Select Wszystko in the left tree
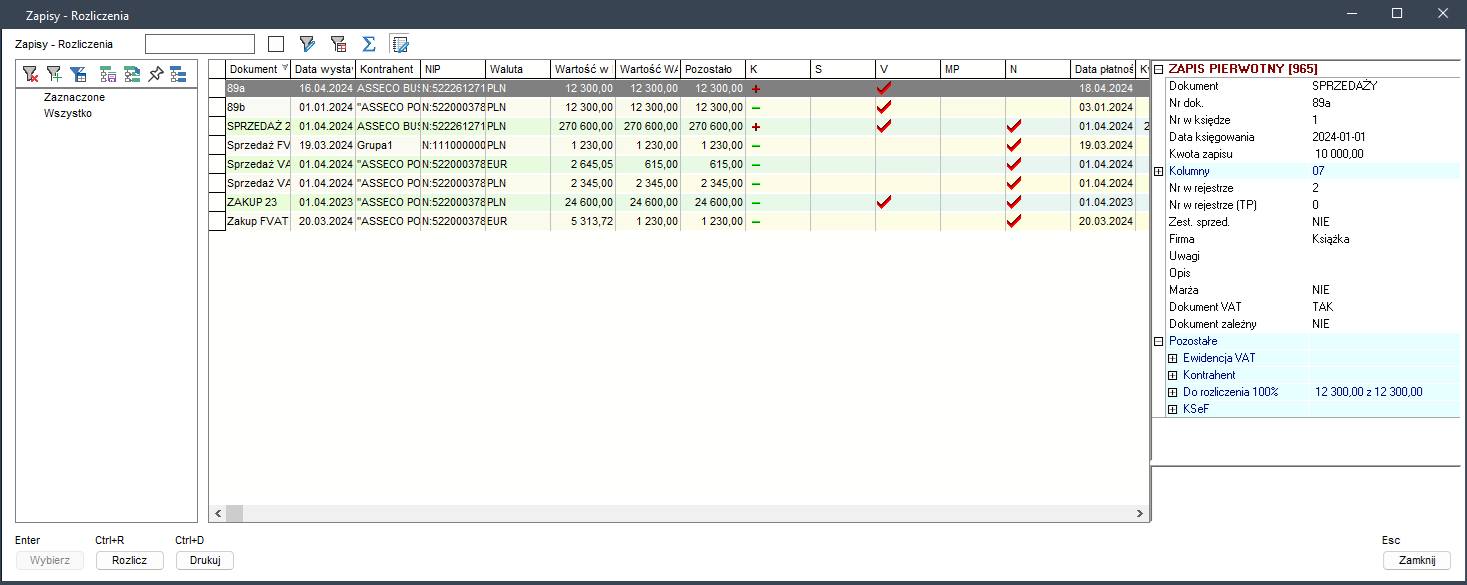The height and width of the screenshot is (585, 1467). point(68,113)
